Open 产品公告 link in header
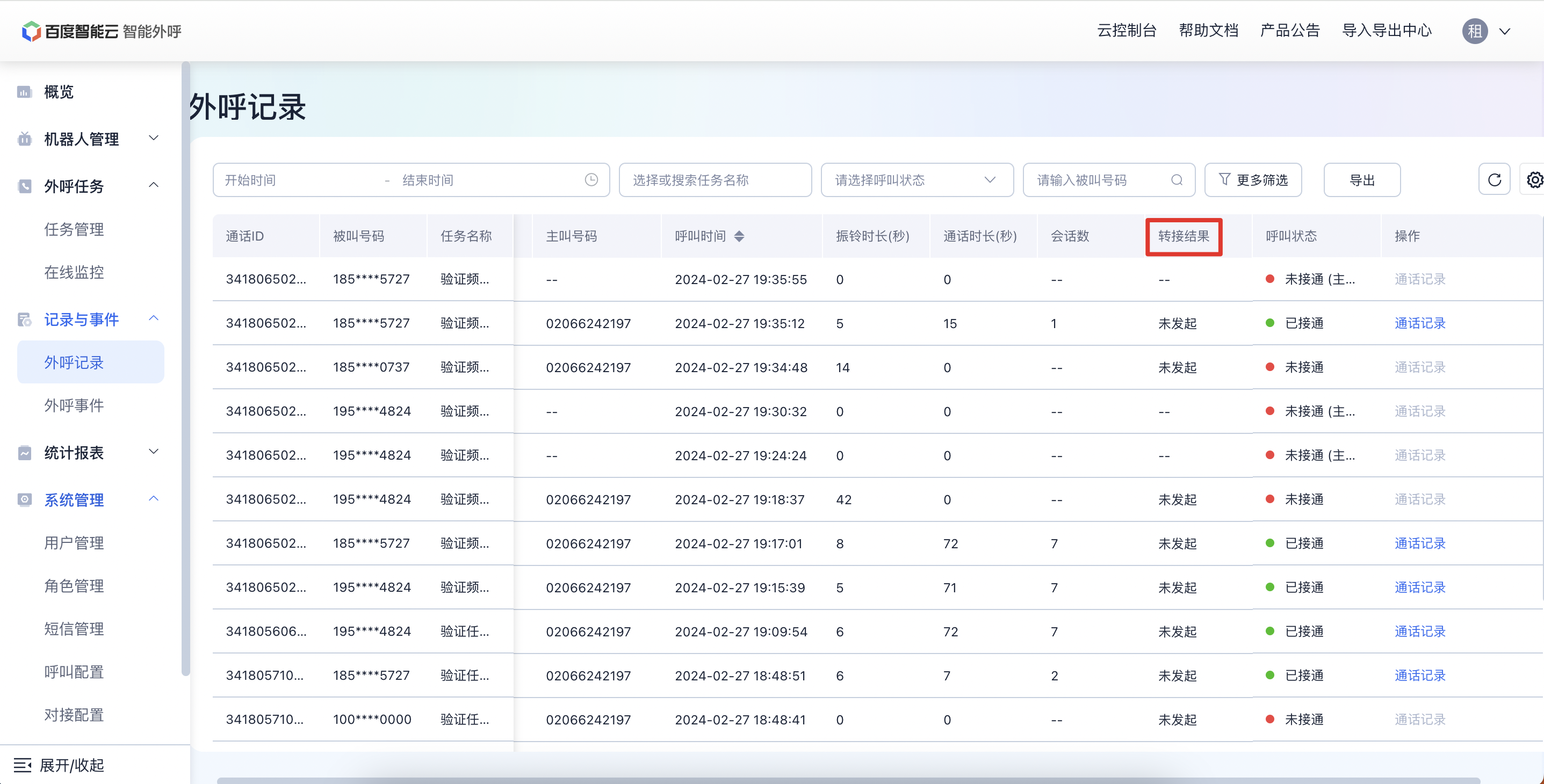 click(1290, 31)
